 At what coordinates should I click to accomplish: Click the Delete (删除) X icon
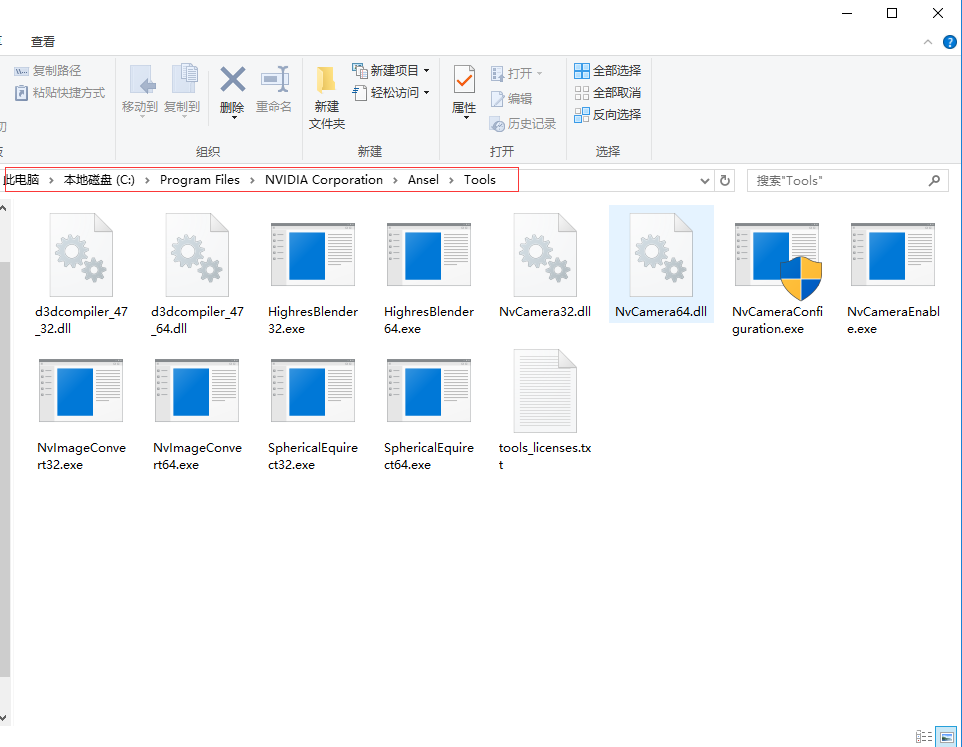[x=233, y=80]
